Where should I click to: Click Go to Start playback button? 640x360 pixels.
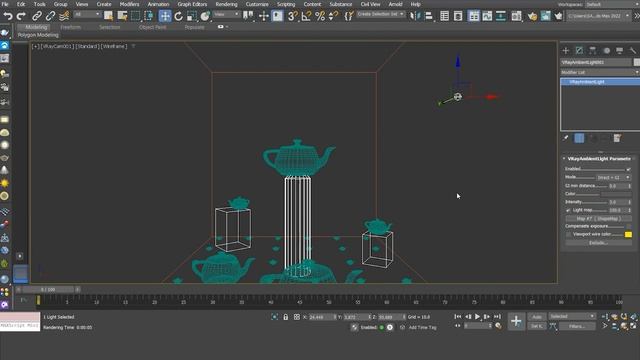(458, 317)
